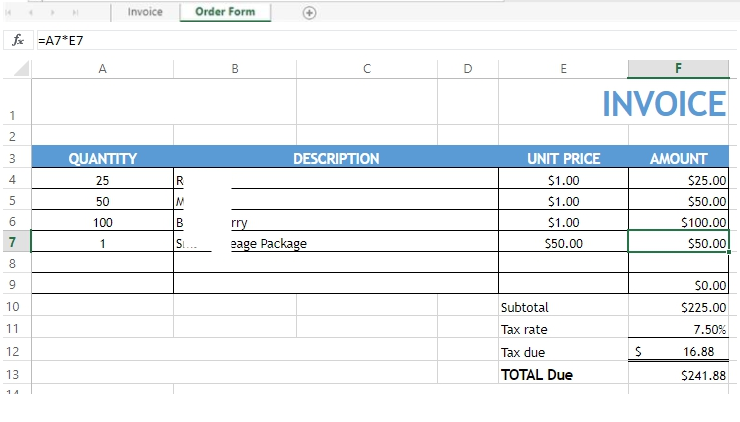Select the subtotal value $225.00

679,306
